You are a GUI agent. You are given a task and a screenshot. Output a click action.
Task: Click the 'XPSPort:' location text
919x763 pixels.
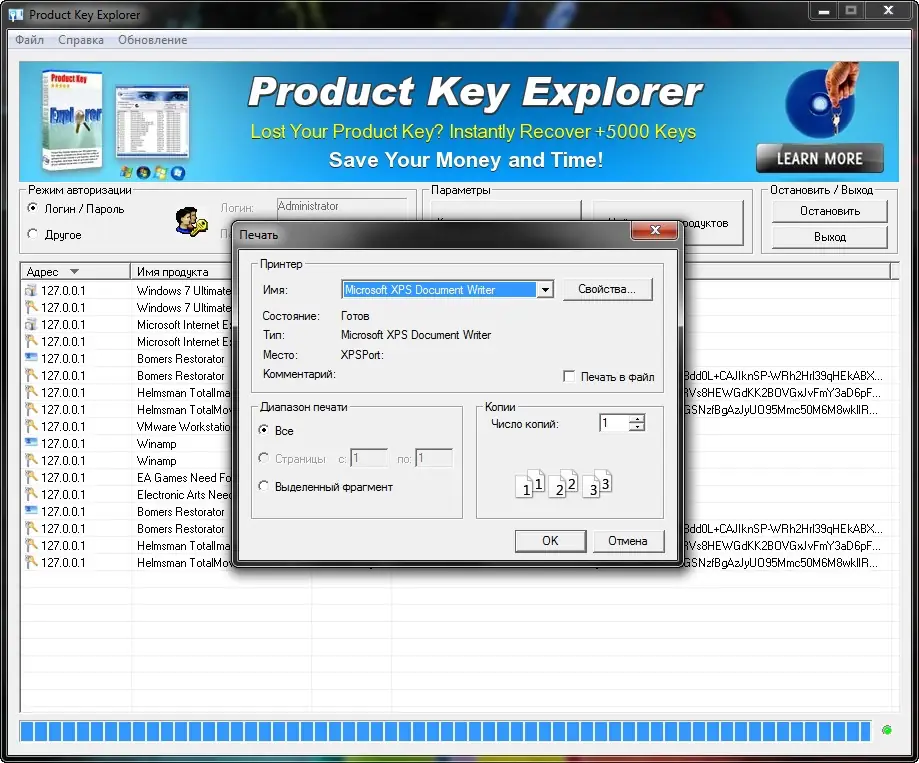[362, 355]
